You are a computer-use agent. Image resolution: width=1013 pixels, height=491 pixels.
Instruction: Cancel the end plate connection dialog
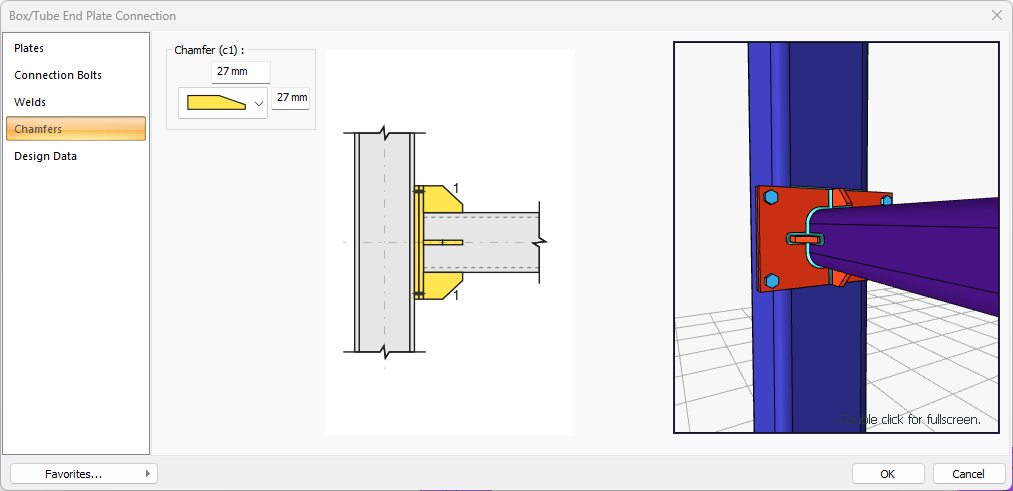tap(968, 474)
